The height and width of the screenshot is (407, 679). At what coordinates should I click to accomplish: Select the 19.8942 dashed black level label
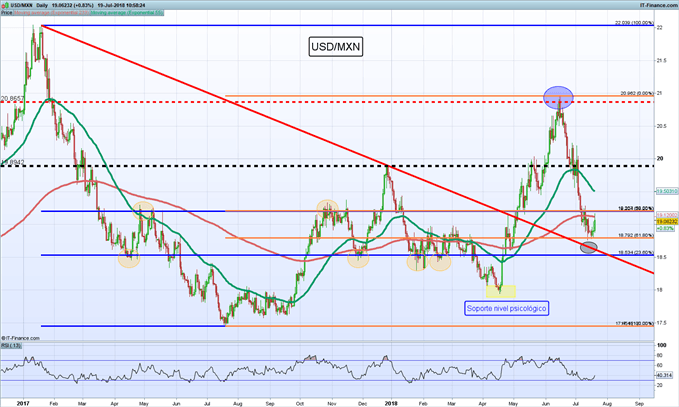point(13,162)
